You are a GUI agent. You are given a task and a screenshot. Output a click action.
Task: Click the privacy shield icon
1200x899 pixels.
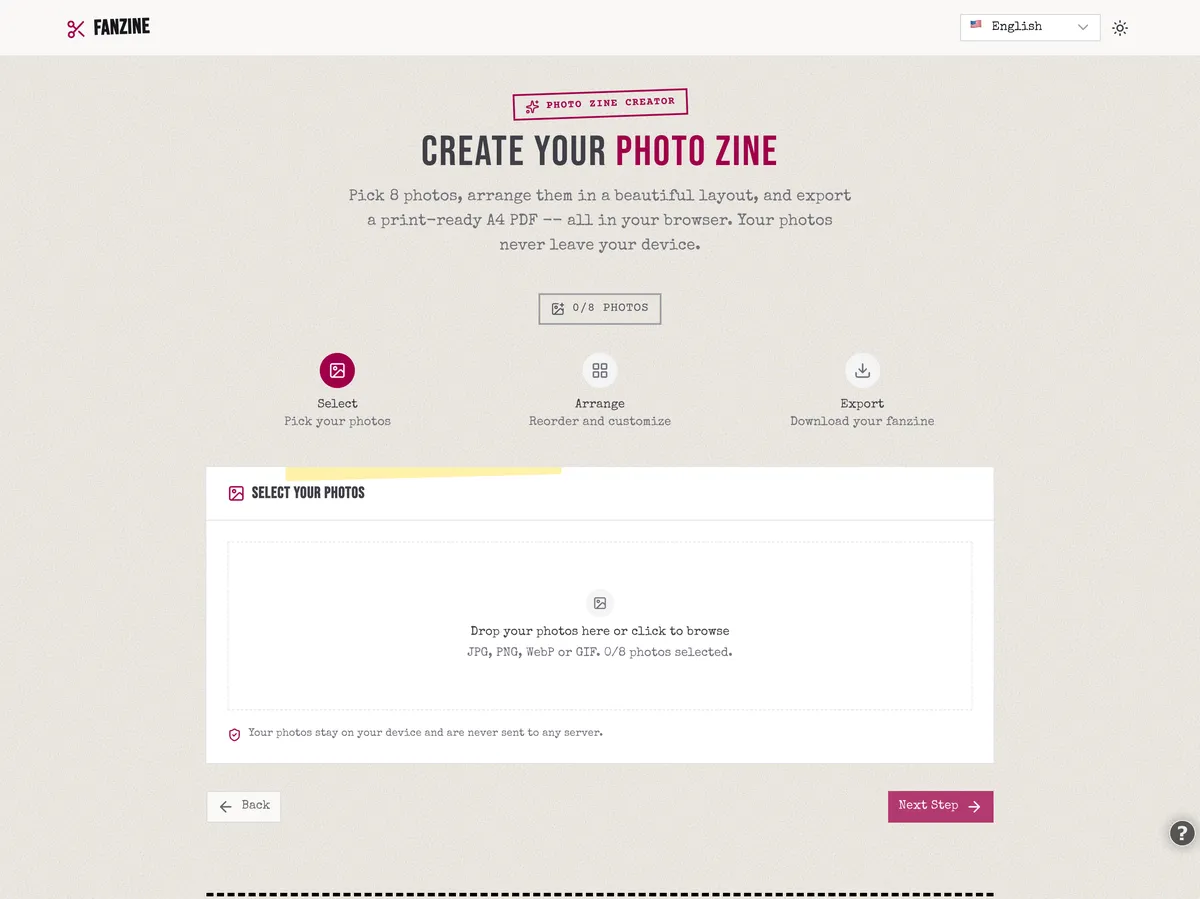click(x=235, y=734)
